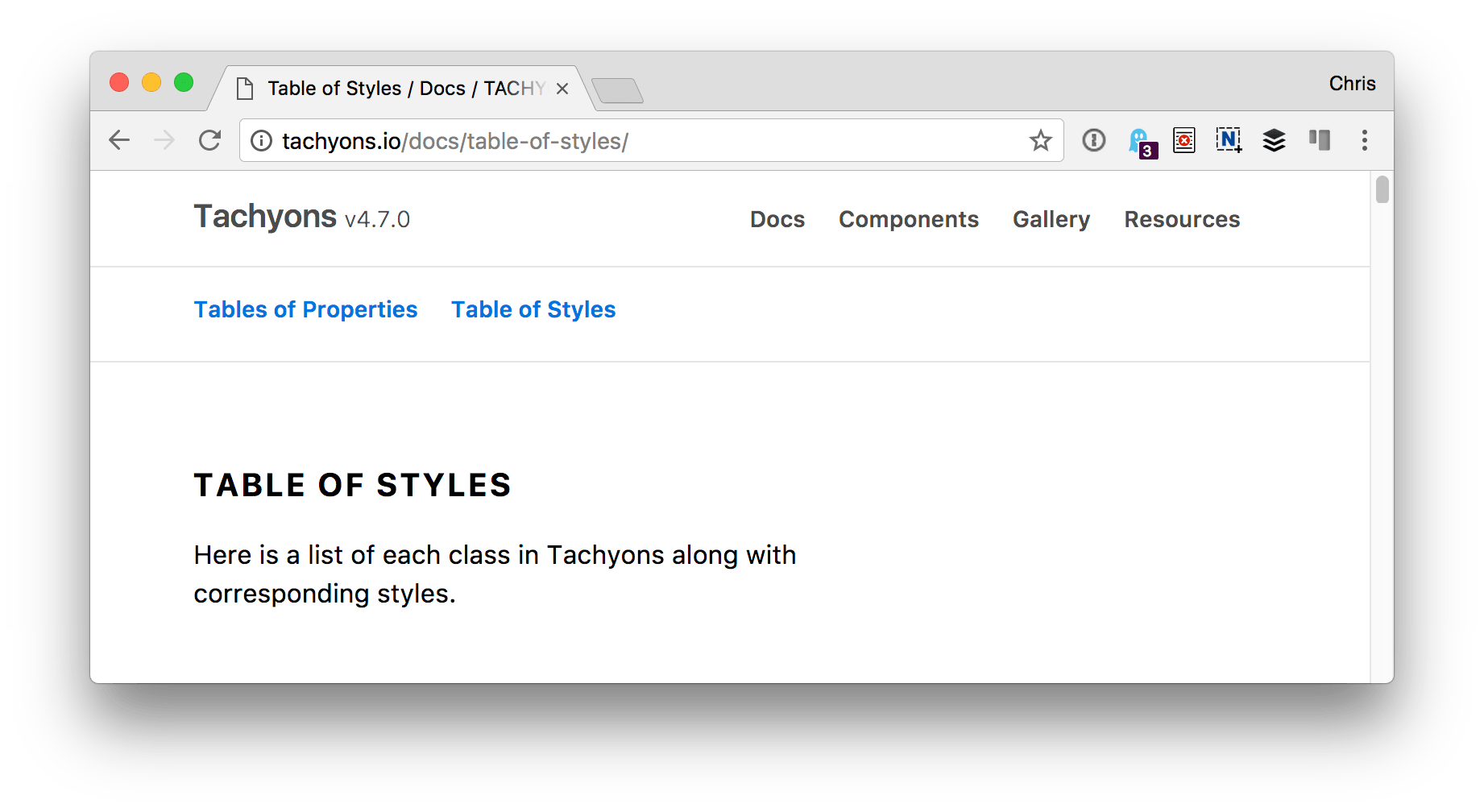Click the yellow minimize window button
Image resolution: width=1484 pixels, height=812 pixels.
(x=151, y=82)
